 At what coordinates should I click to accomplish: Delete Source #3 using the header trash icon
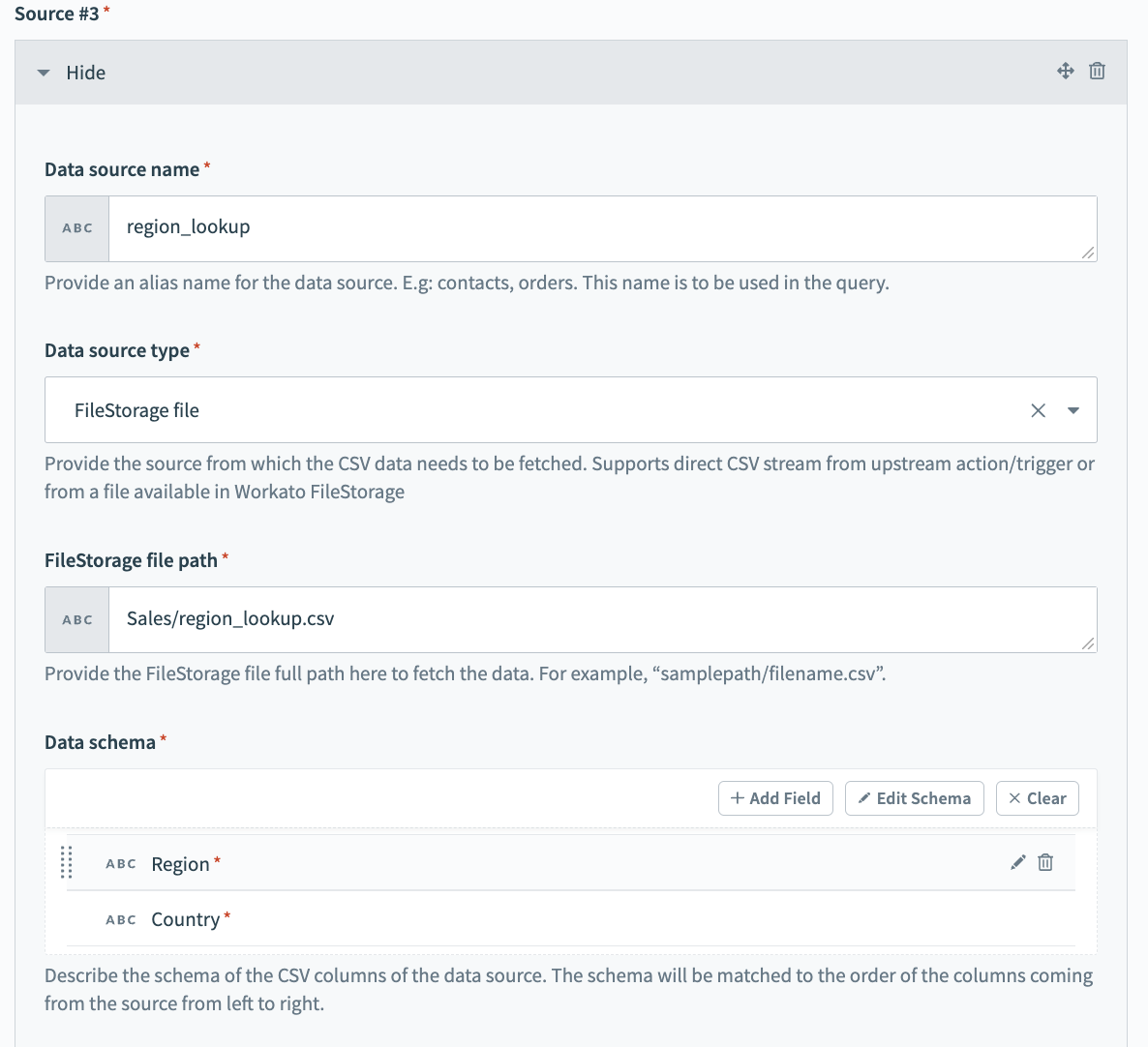pyautogui.click(x=1097, y=71)
